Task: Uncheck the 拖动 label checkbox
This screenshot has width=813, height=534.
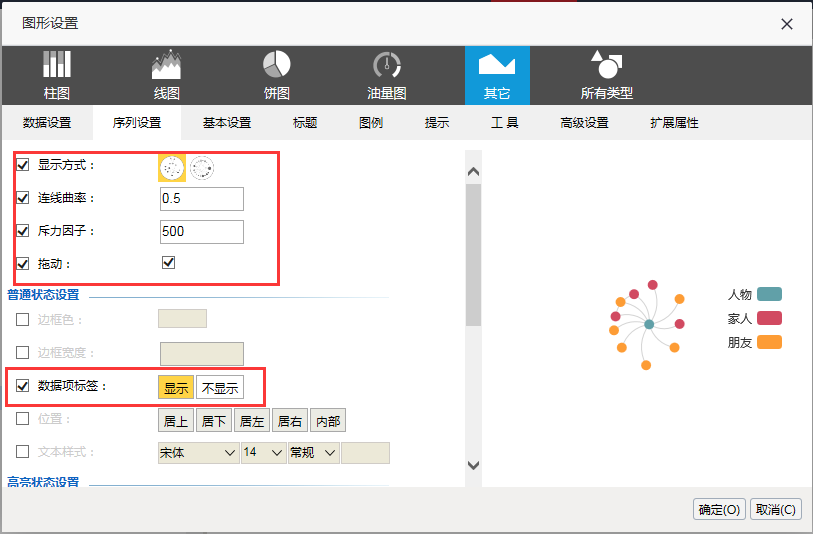Action: coord(23,264)
